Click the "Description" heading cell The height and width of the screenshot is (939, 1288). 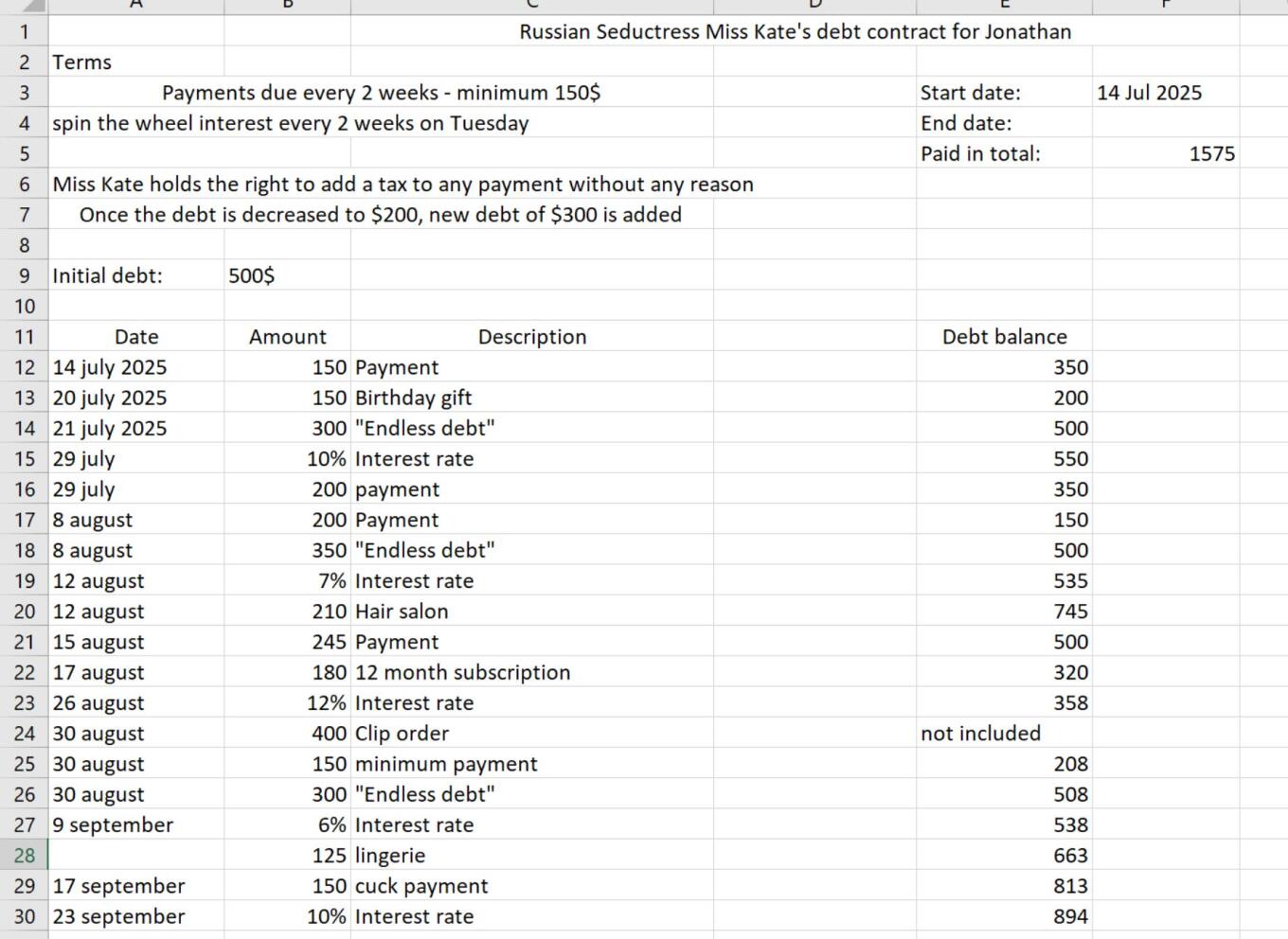[x=531, y=337]
